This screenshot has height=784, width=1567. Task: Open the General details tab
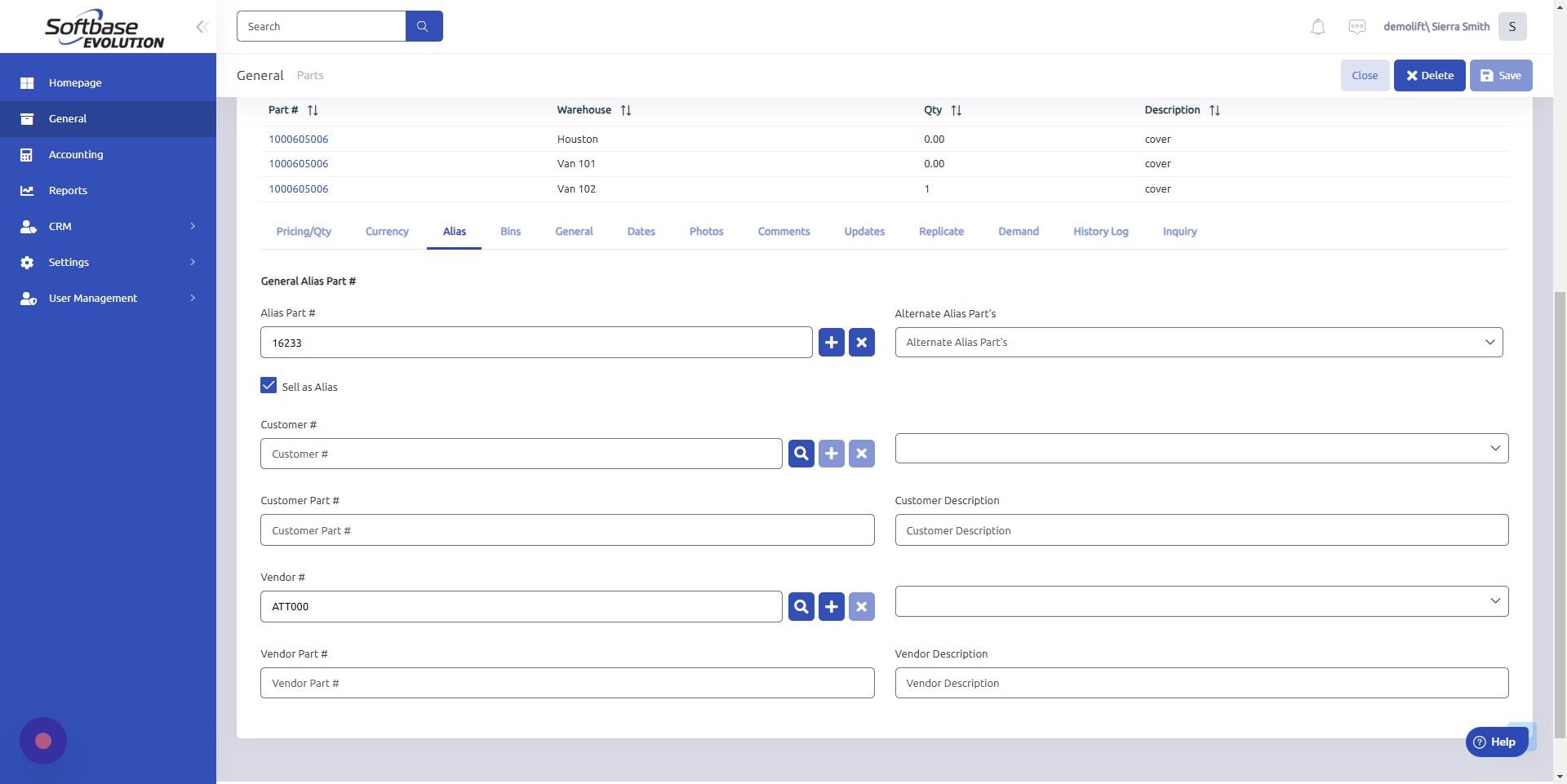(574, 232)
